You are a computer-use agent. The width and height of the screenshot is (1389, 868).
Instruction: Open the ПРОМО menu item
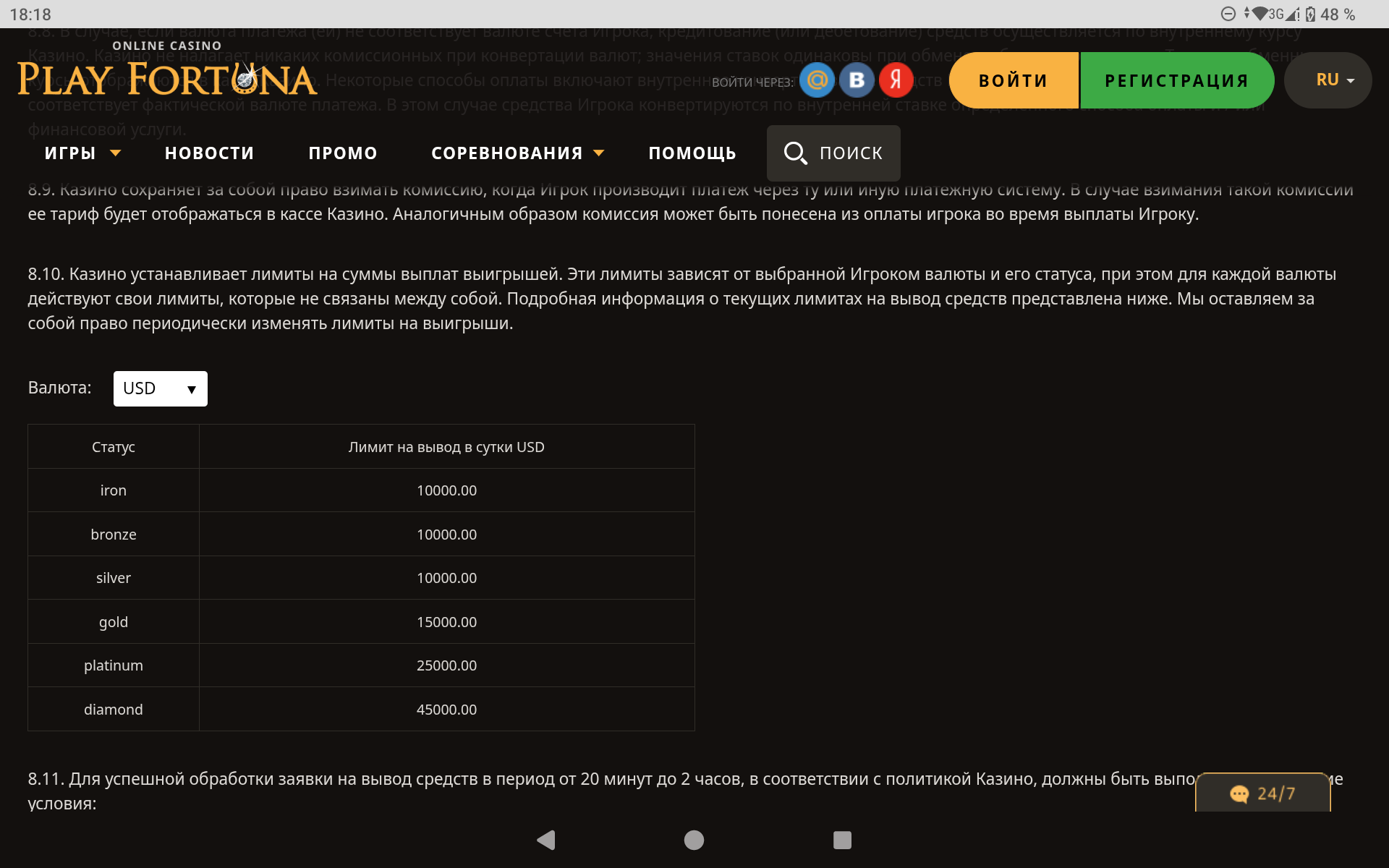point(343,153)
